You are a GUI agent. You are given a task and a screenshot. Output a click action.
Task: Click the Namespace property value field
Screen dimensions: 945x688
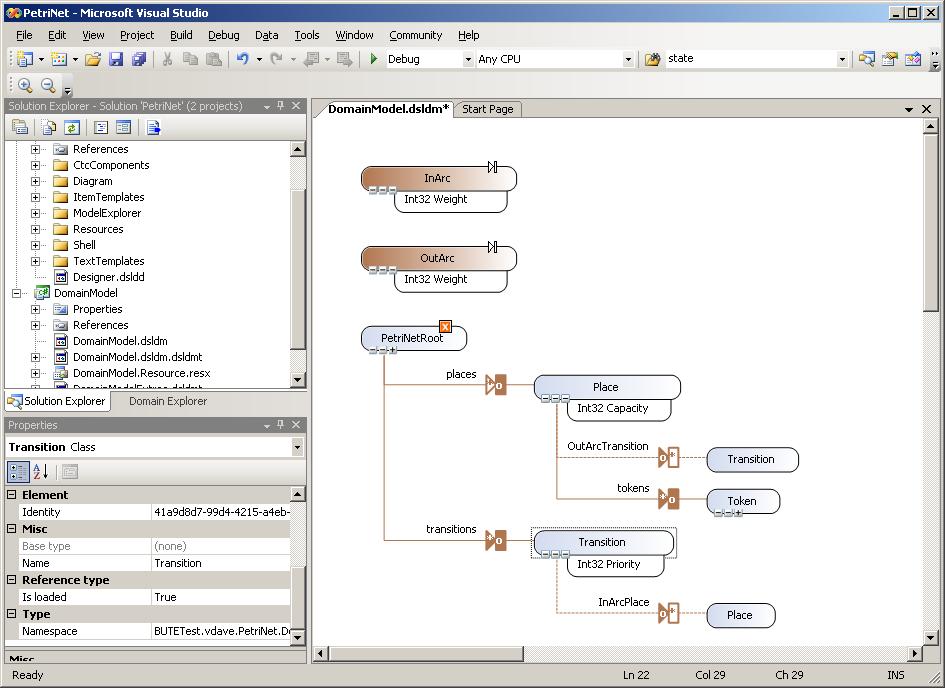point(221,631)
